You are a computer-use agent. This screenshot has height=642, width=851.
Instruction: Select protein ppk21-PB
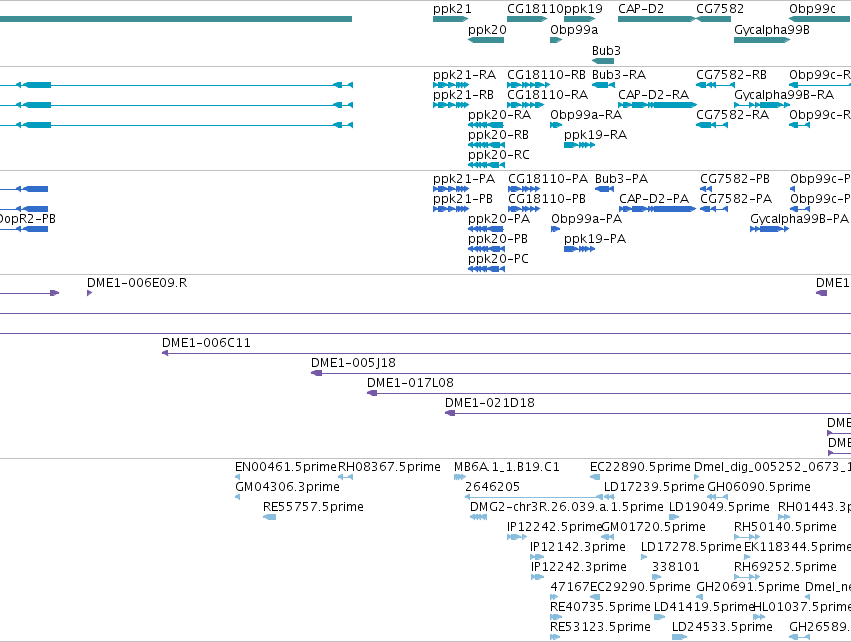pos(451,209)
